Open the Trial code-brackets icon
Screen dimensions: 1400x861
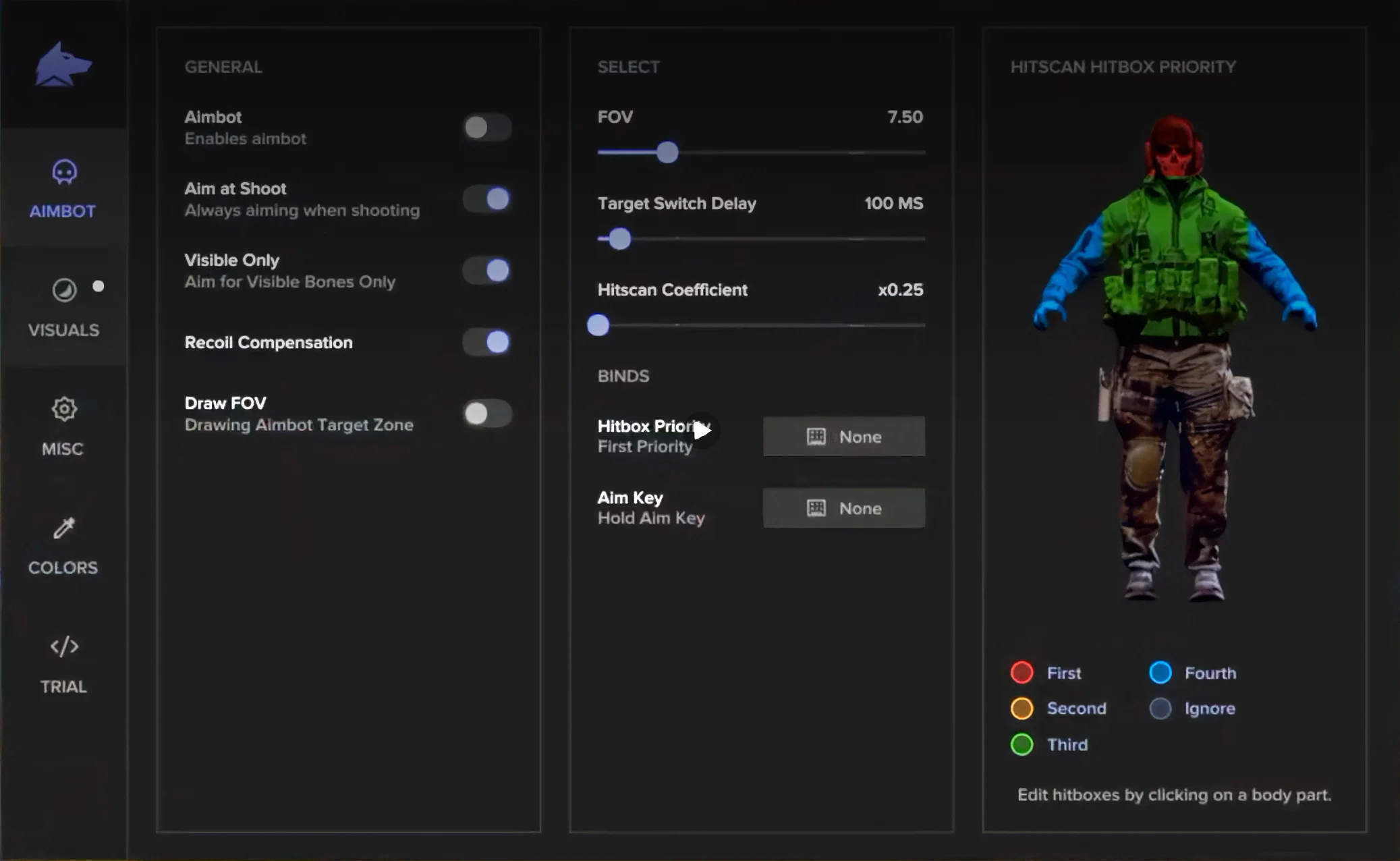64,646
